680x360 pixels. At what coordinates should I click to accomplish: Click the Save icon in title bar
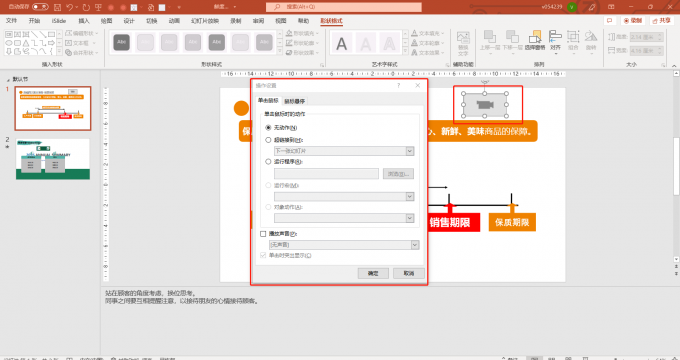point(58,7)
